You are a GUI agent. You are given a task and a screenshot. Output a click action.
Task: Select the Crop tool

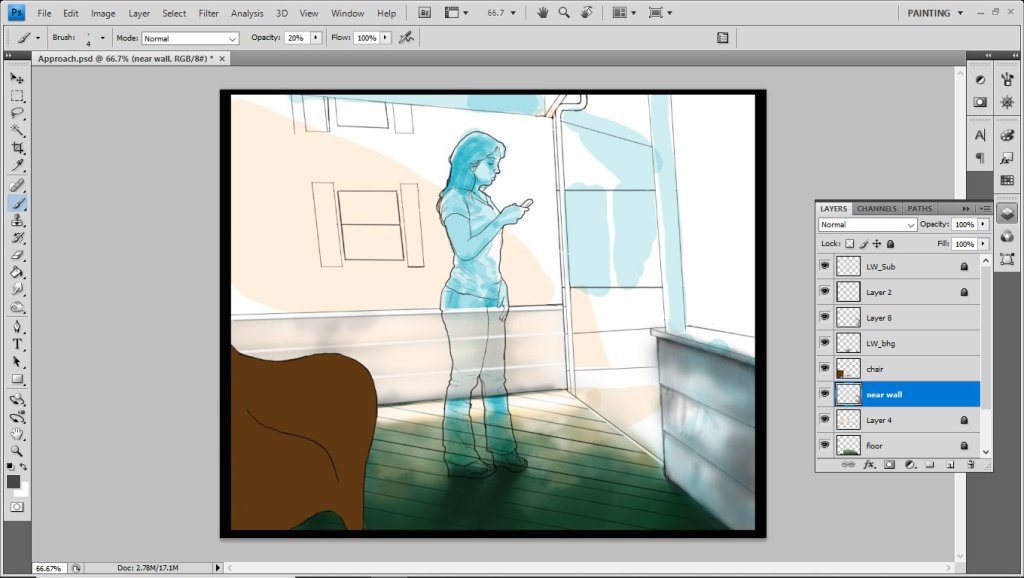[18, 148]
